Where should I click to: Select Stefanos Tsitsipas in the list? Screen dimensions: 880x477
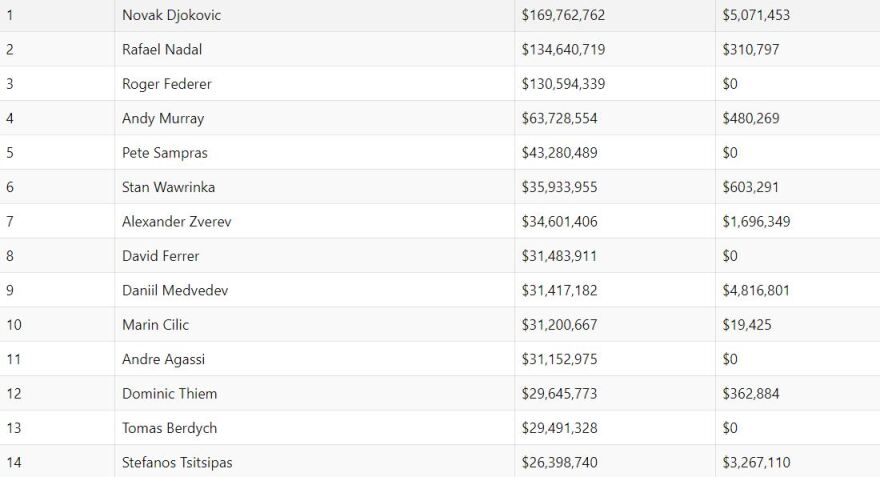point(177,462)
